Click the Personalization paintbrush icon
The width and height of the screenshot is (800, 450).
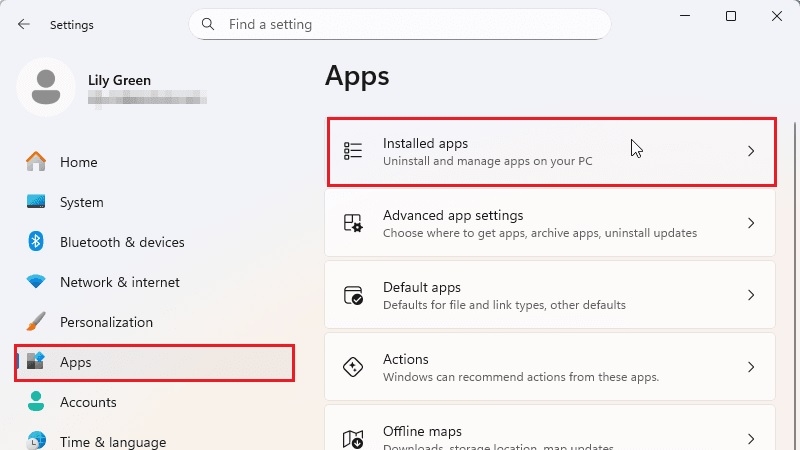tap(36, 321)
